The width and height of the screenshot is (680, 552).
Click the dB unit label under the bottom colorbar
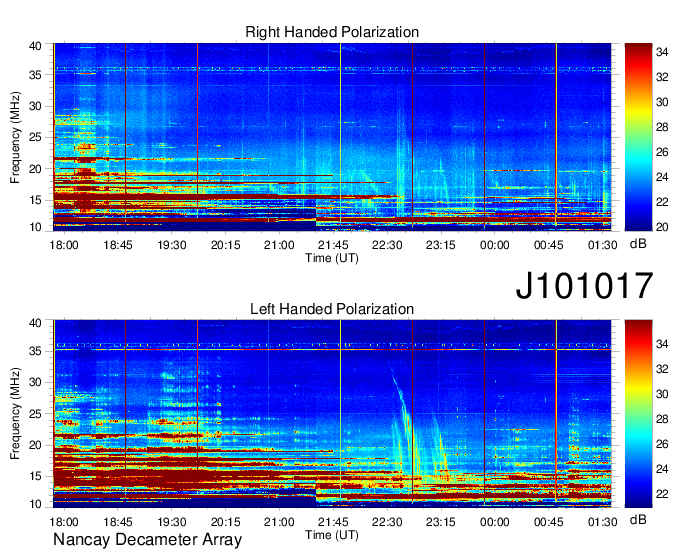[638, 520]
